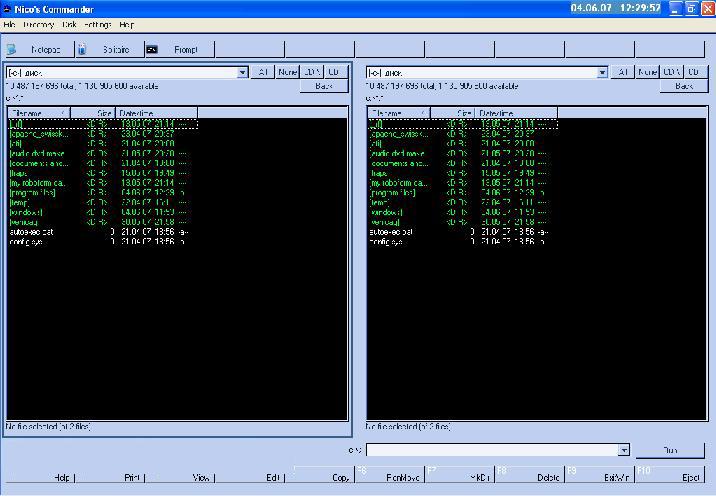Image resolution: width=716 pixels, height=496 pixels.
Task: Click Back button in left panel
Action: pos(324,86)
